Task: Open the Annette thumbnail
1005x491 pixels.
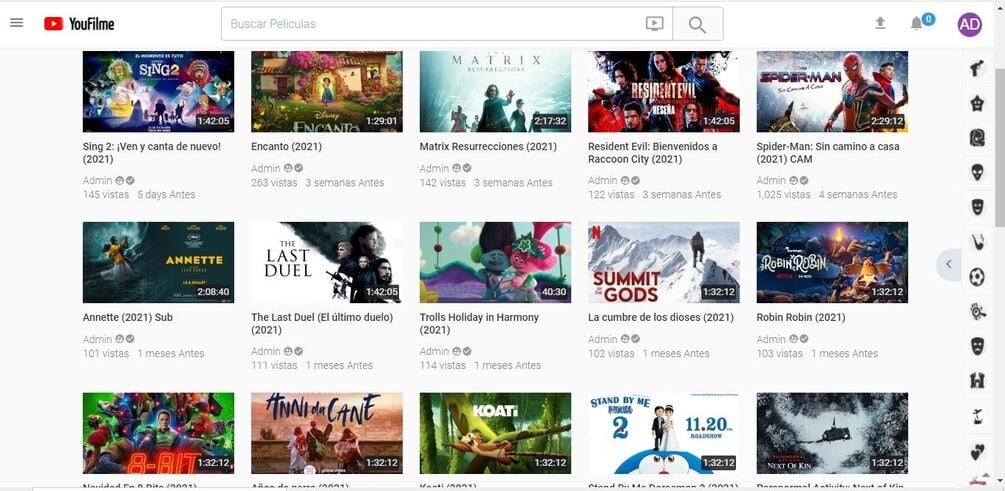Action: [158, 262]
